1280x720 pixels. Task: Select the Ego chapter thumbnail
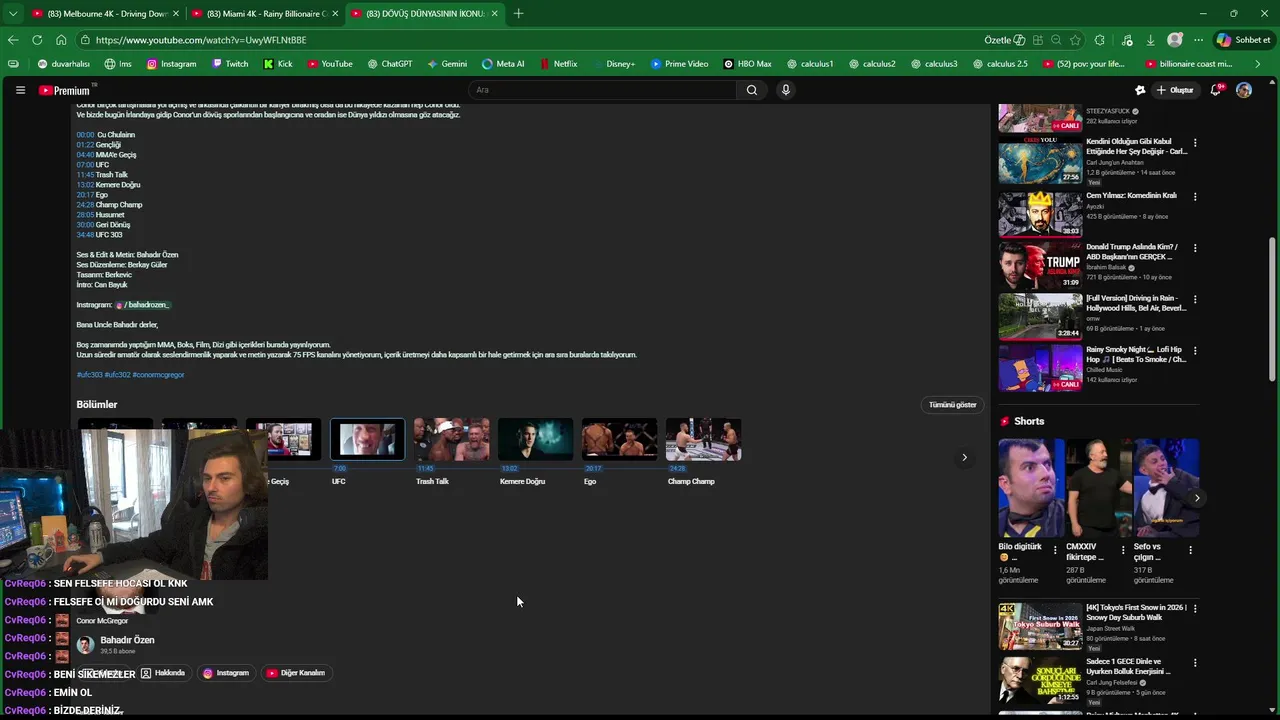click(619, 440)
